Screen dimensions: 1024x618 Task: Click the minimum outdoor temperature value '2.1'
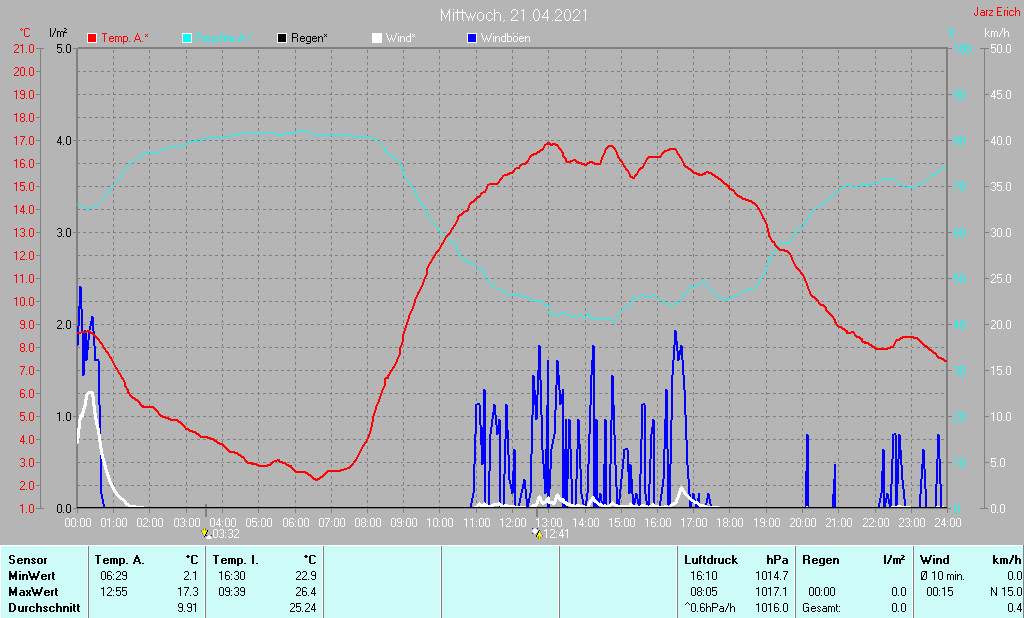point(191,576)
